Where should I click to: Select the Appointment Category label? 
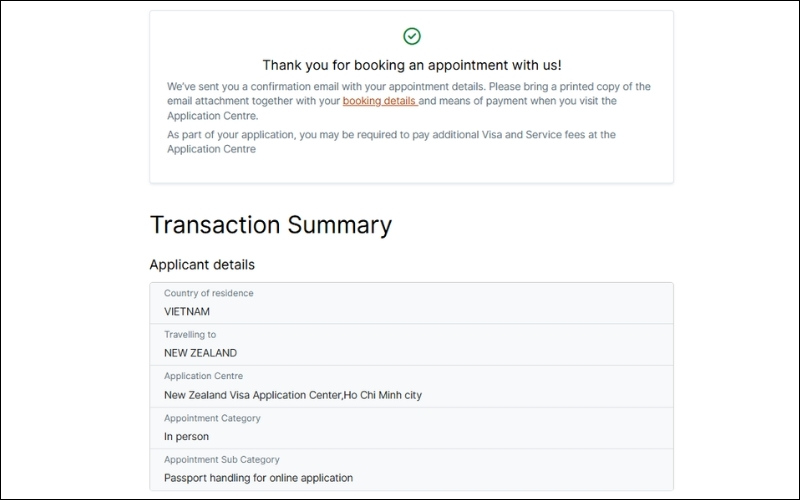212,418
